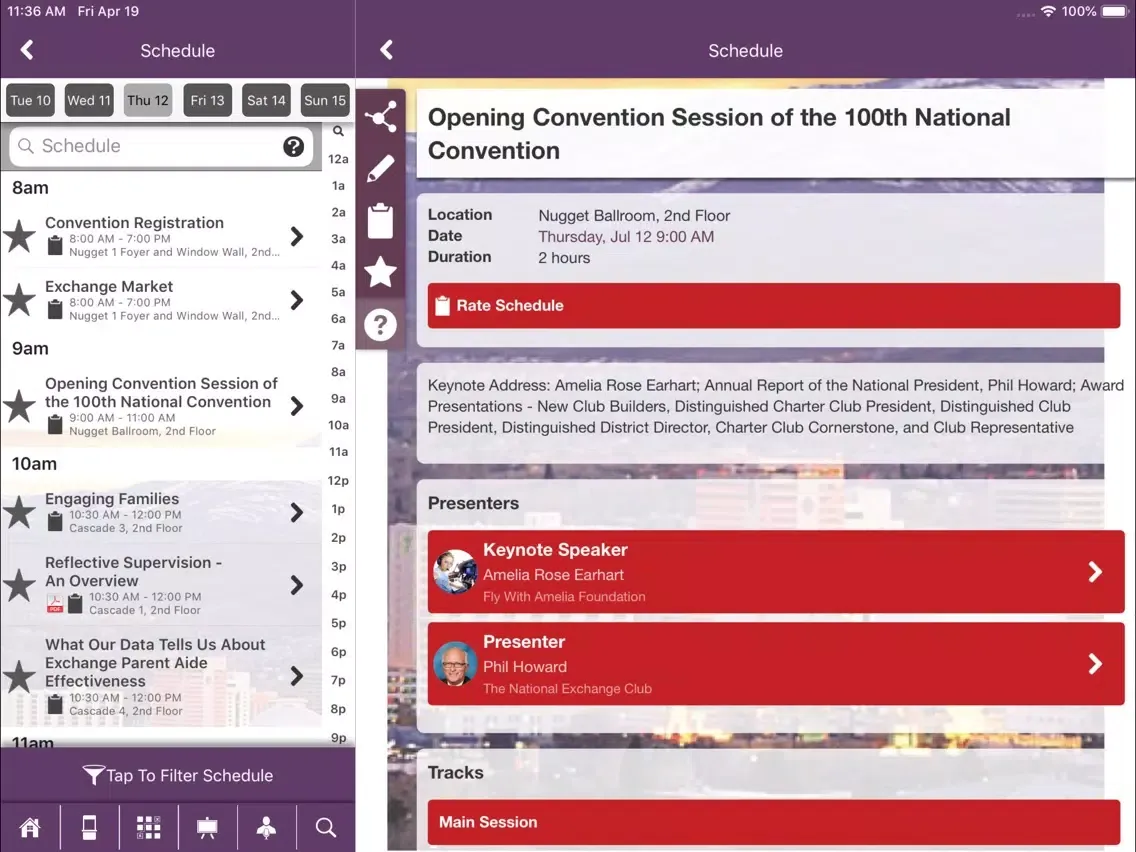
Task: Open the question mark help in side toolbar
Action: pos(380,325)
